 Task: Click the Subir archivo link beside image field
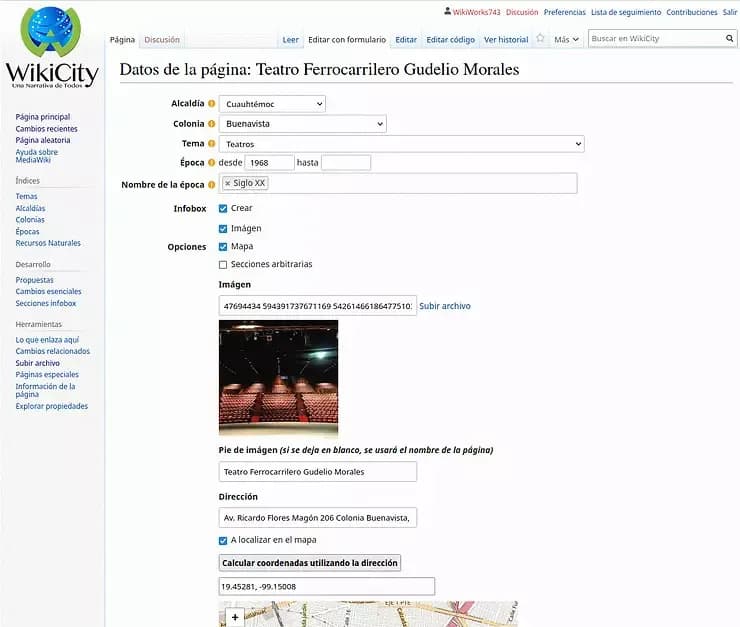445,306
